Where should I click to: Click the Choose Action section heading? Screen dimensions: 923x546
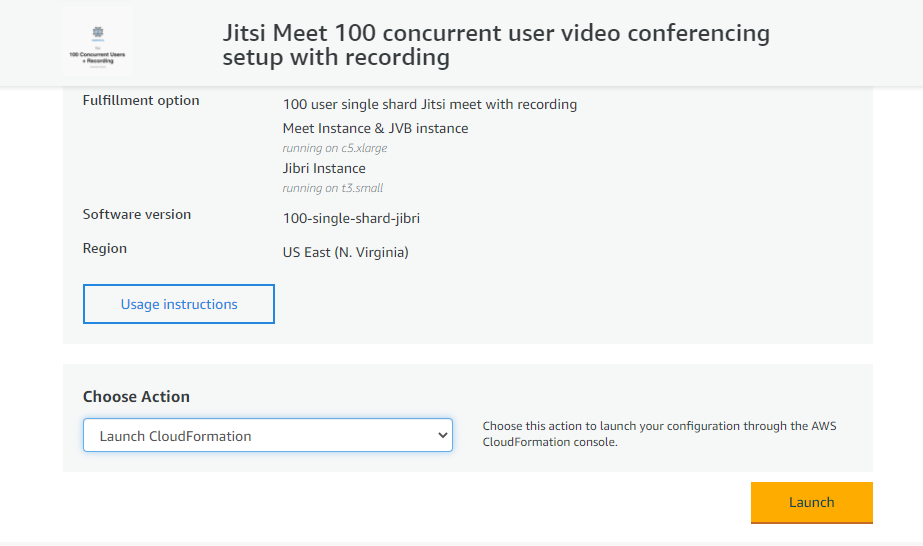(x=136, y=396)
